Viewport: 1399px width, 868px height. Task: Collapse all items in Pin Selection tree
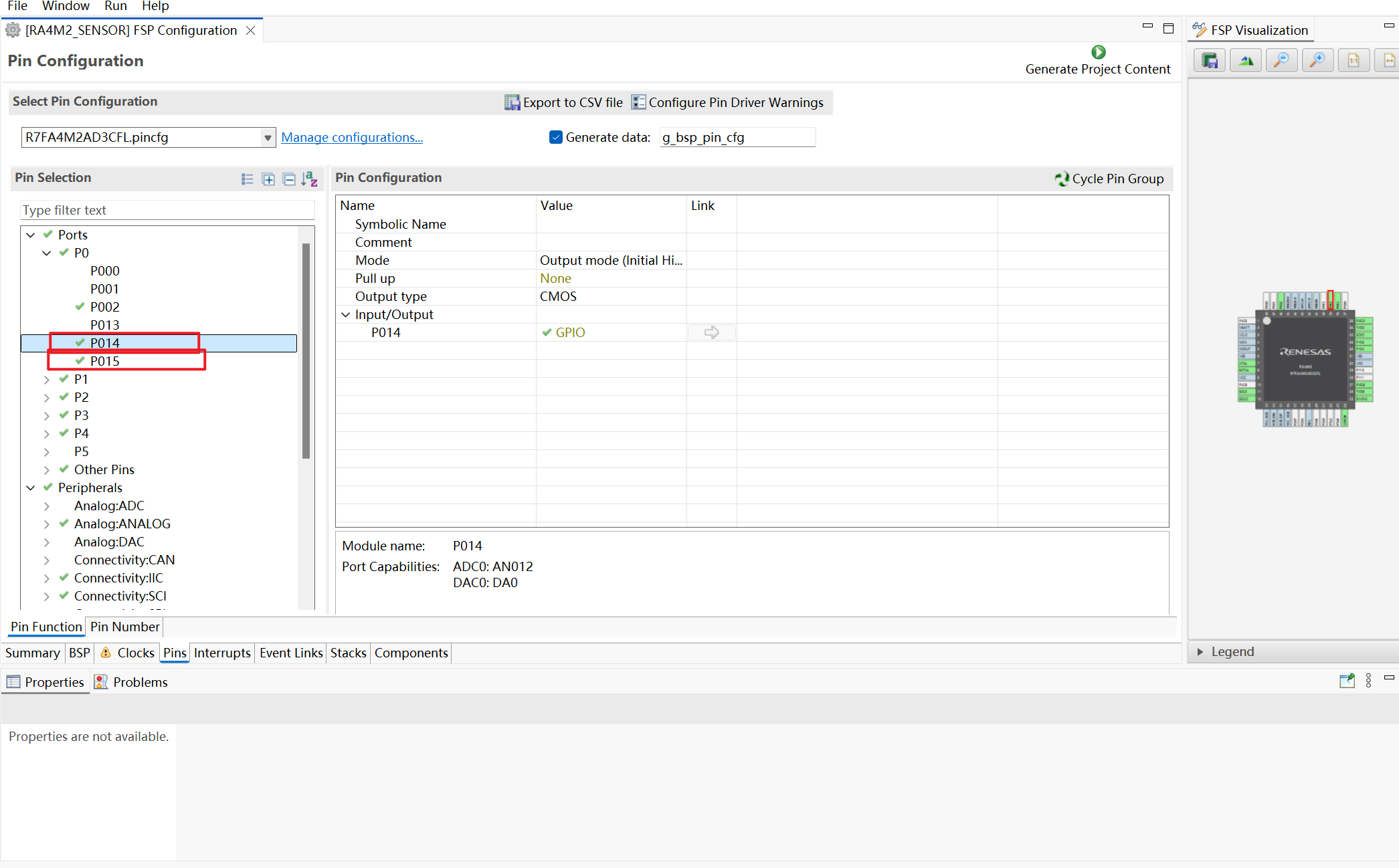point(289,179)
